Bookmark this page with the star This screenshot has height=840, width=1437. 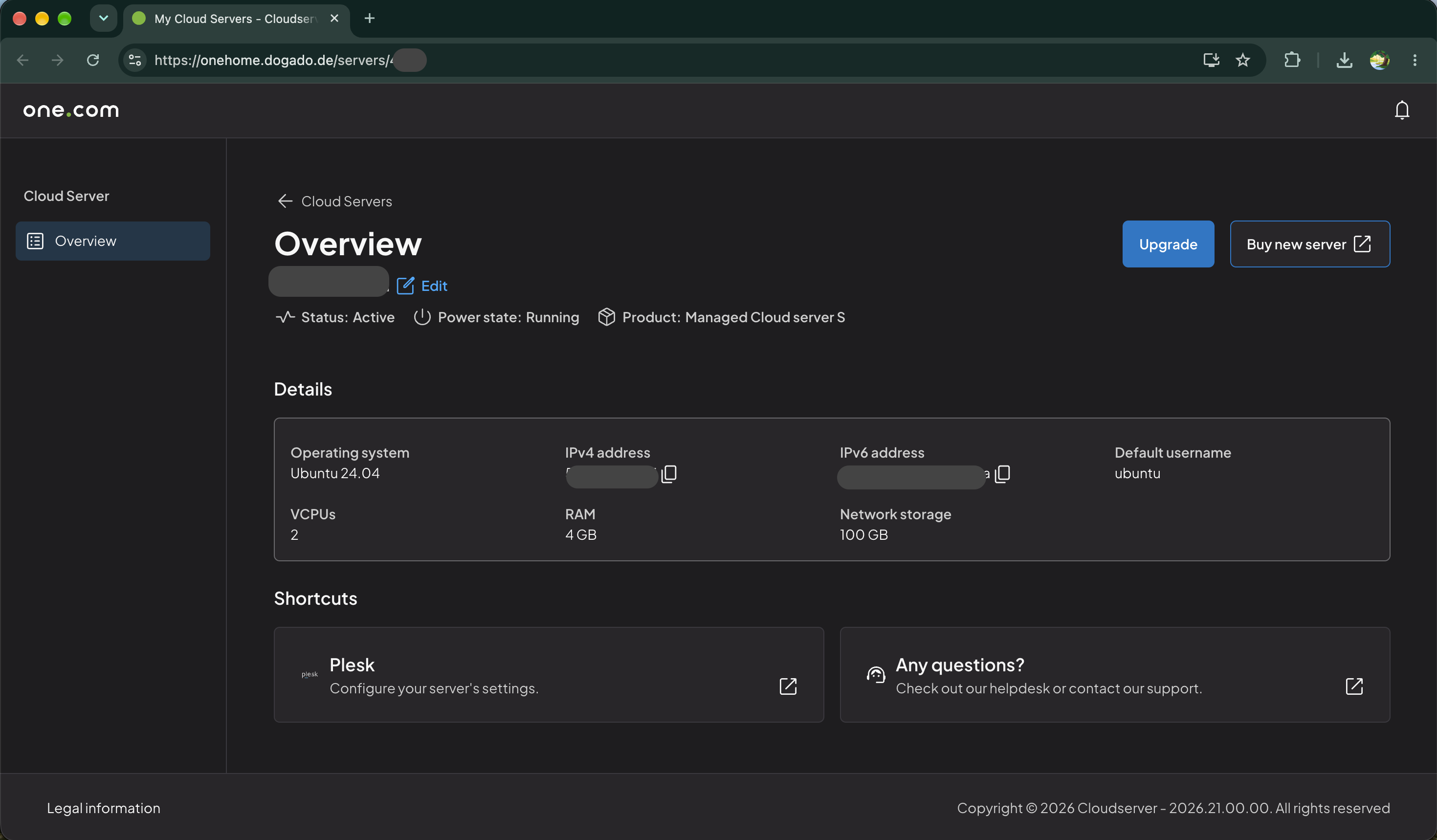pos(1243,60)
